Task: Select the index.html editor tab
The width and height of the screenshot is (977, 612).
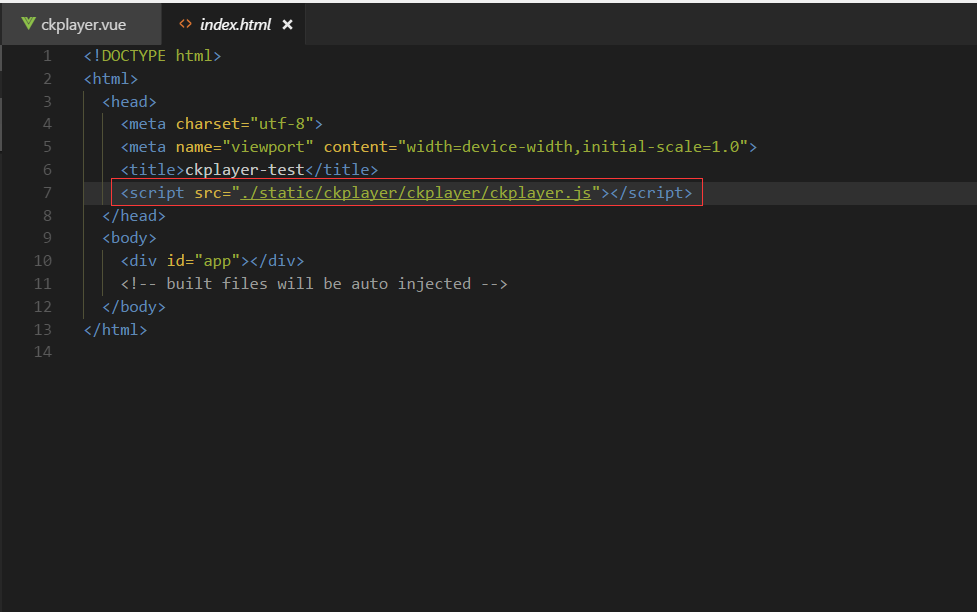Action: click(233, 24)
